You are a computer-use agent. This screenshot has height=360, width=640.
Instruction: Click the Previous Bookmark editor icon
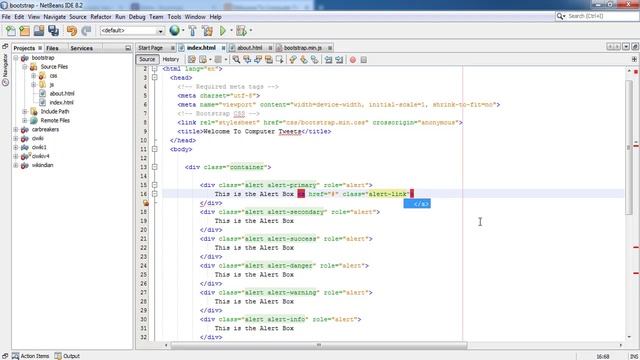[x=293, y=60]
